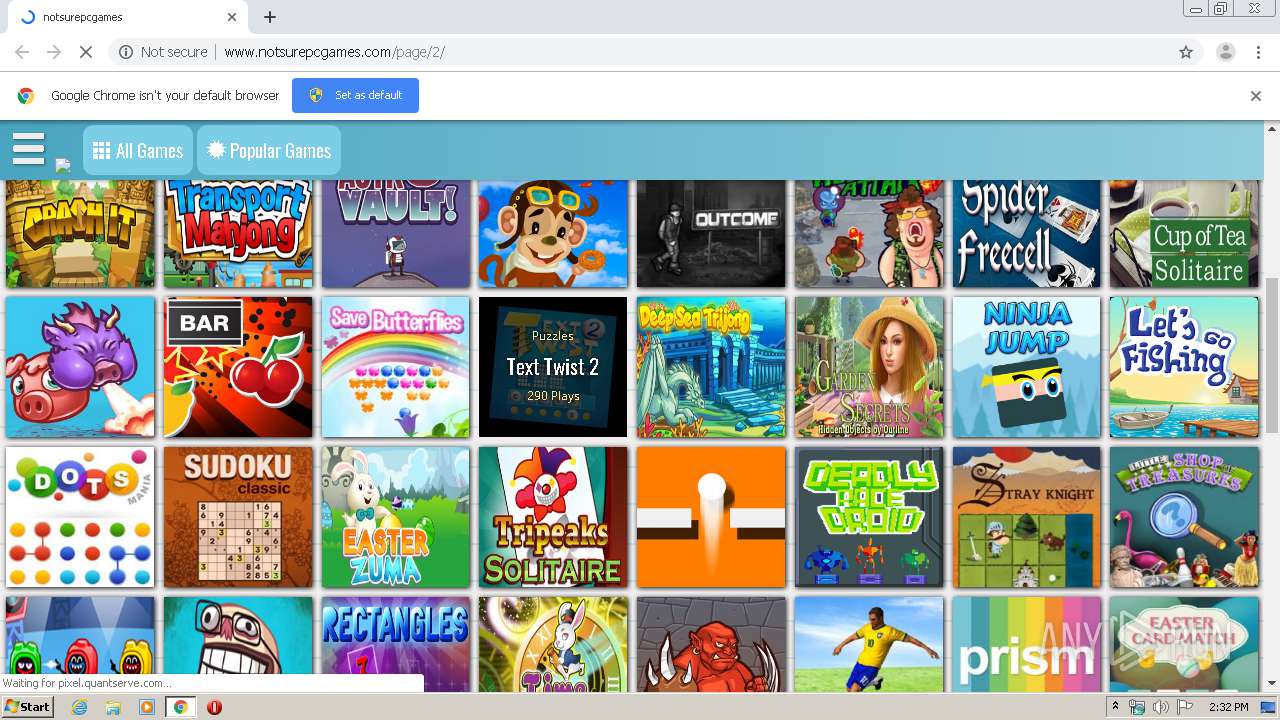The image size is (1280, 720).
Task: Open the Popular Games section
Action: [x=269, y=150]
